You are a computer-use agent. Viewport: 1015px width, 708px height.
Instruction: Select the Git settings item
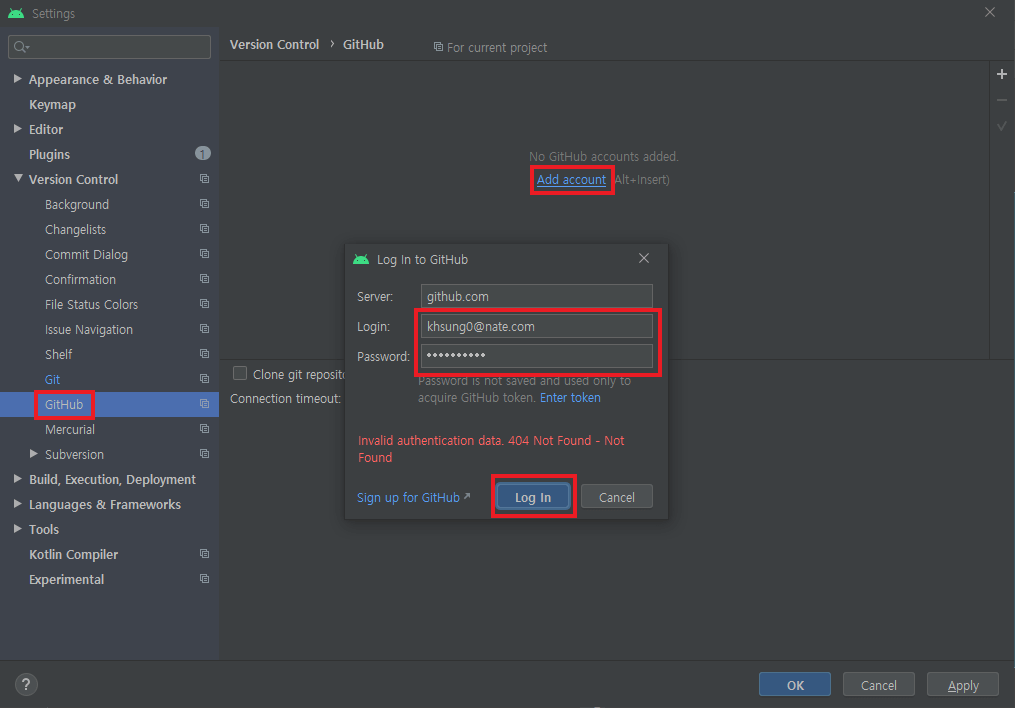(x=52, y=380)
